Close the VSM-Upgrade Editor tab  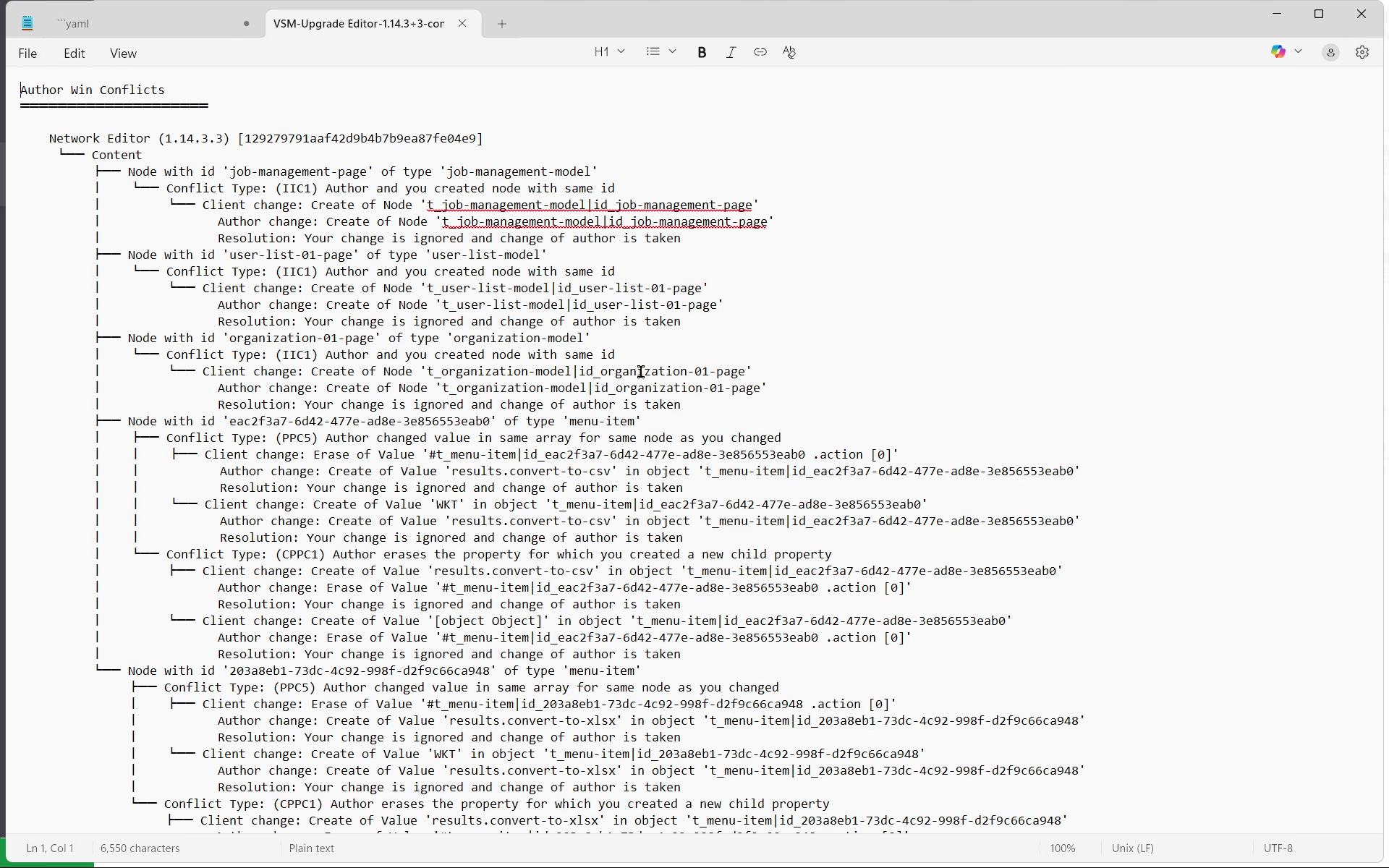pos(462,24)
